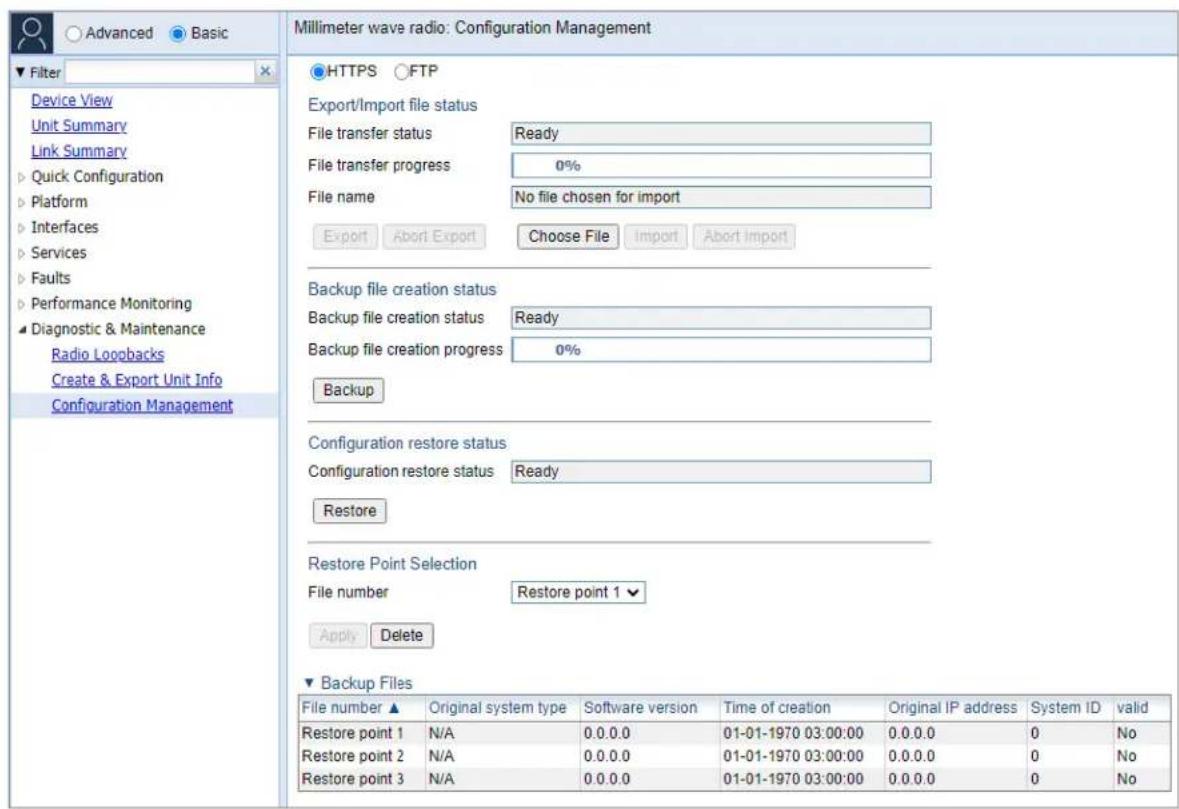Click the Apply button
Screen dimensions: 1179x809
pyautogui.click(x=338, y=635)
